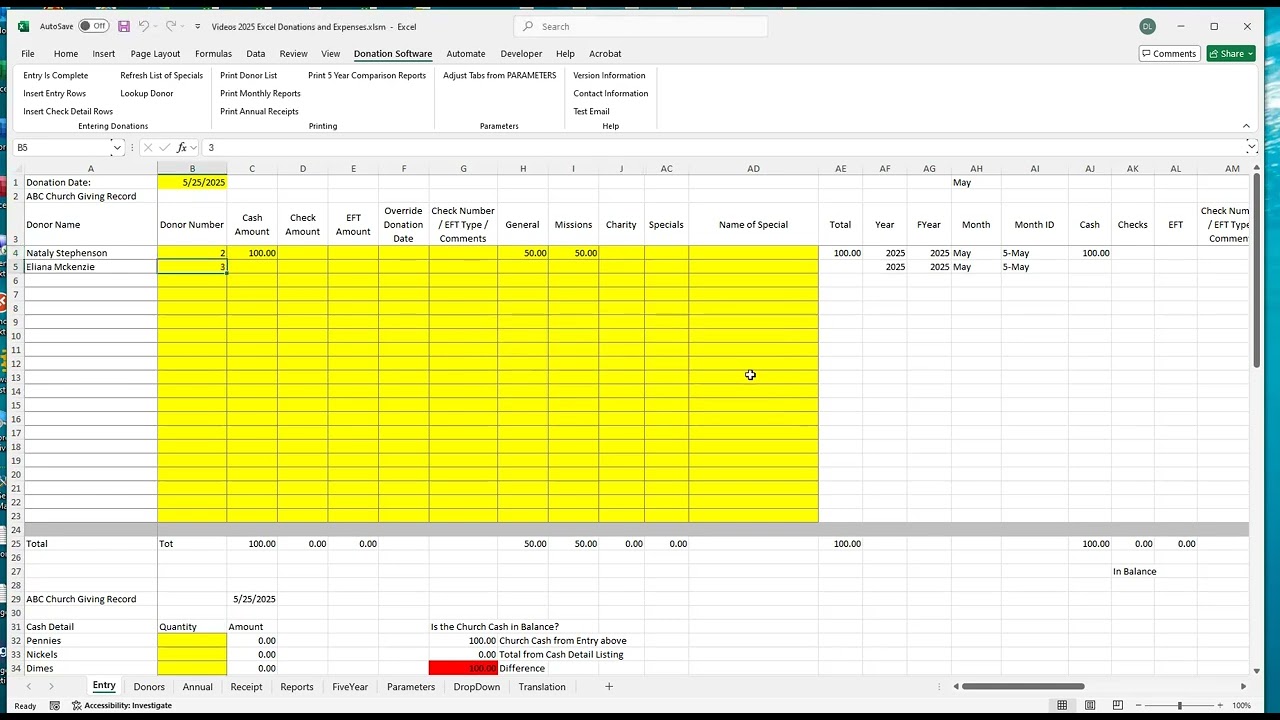Open the Data ribbon tab
Screen dimensions: 1280x720
coord(256,54)
